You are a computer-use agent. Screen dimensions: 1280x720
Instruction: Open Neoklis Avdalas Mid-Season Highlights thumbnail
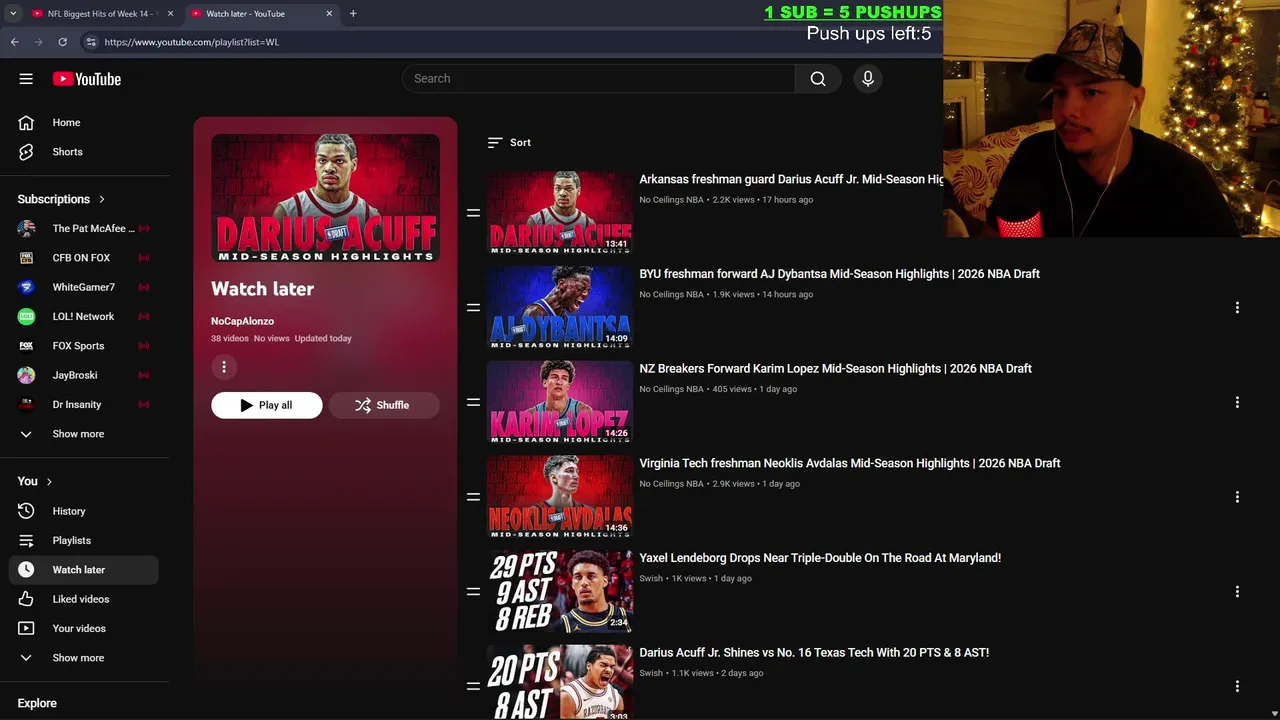pos(560,497)
